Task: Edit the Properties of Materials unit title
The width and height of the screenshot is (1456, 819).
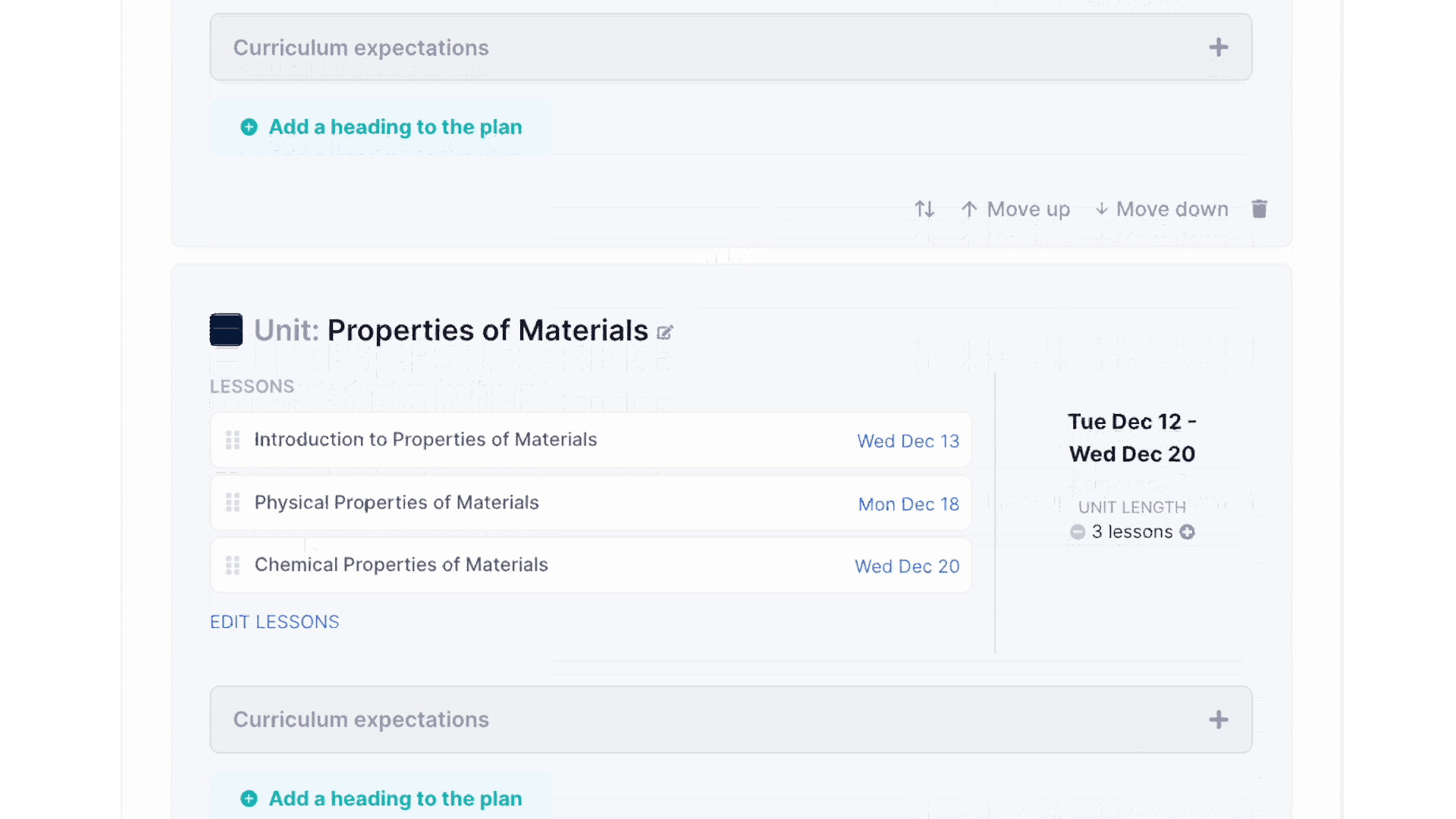Action: [x=665, y=332]
